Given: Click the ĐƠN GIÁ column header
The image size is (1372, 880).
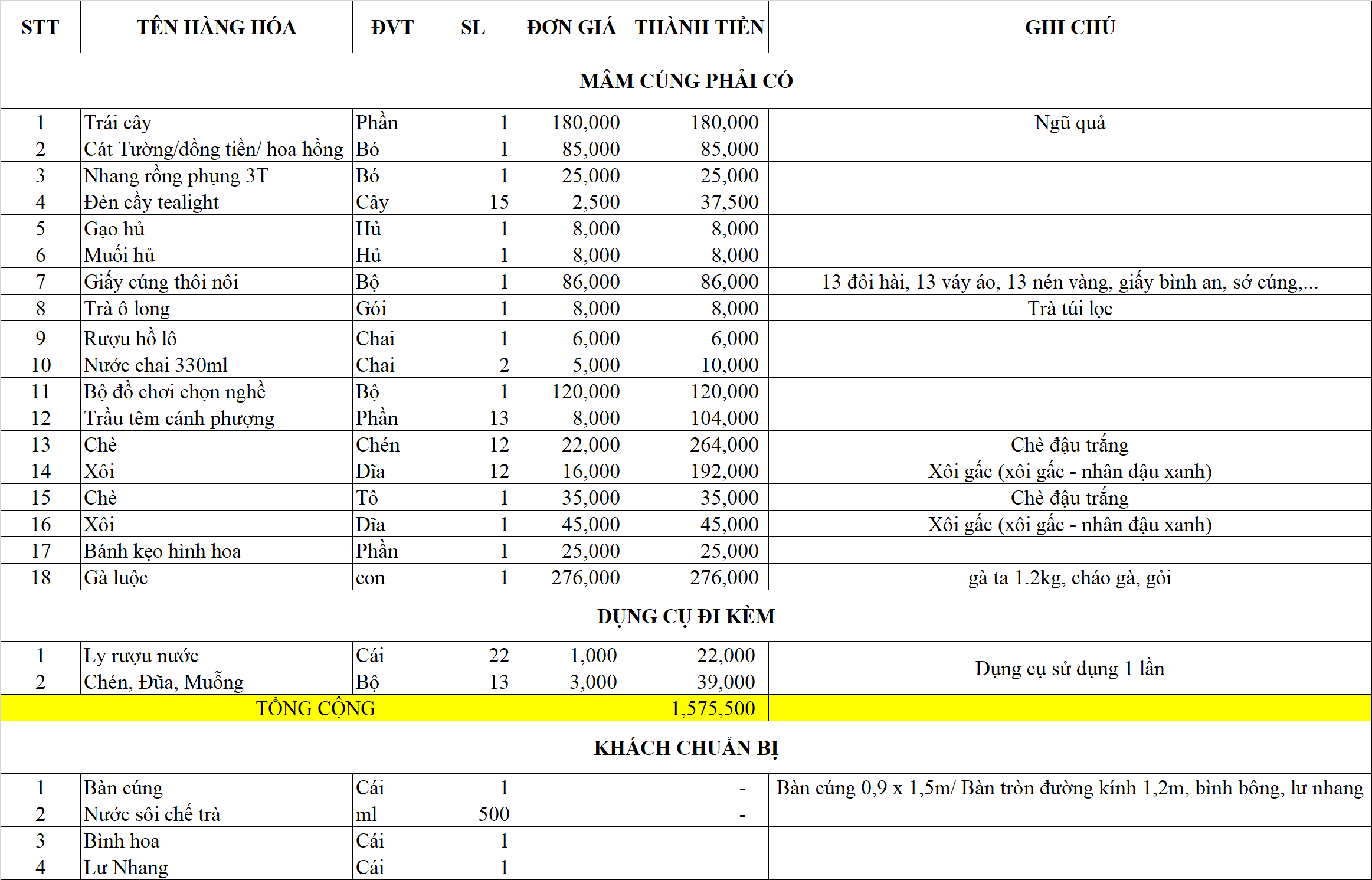Looking at the screenshot, I should [571, 27].
